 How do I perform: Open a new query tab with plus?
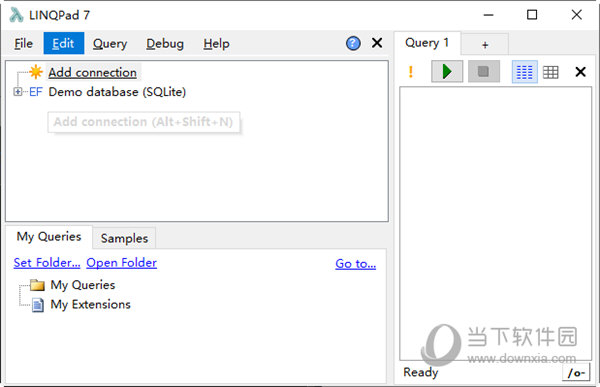coord(485,45)
